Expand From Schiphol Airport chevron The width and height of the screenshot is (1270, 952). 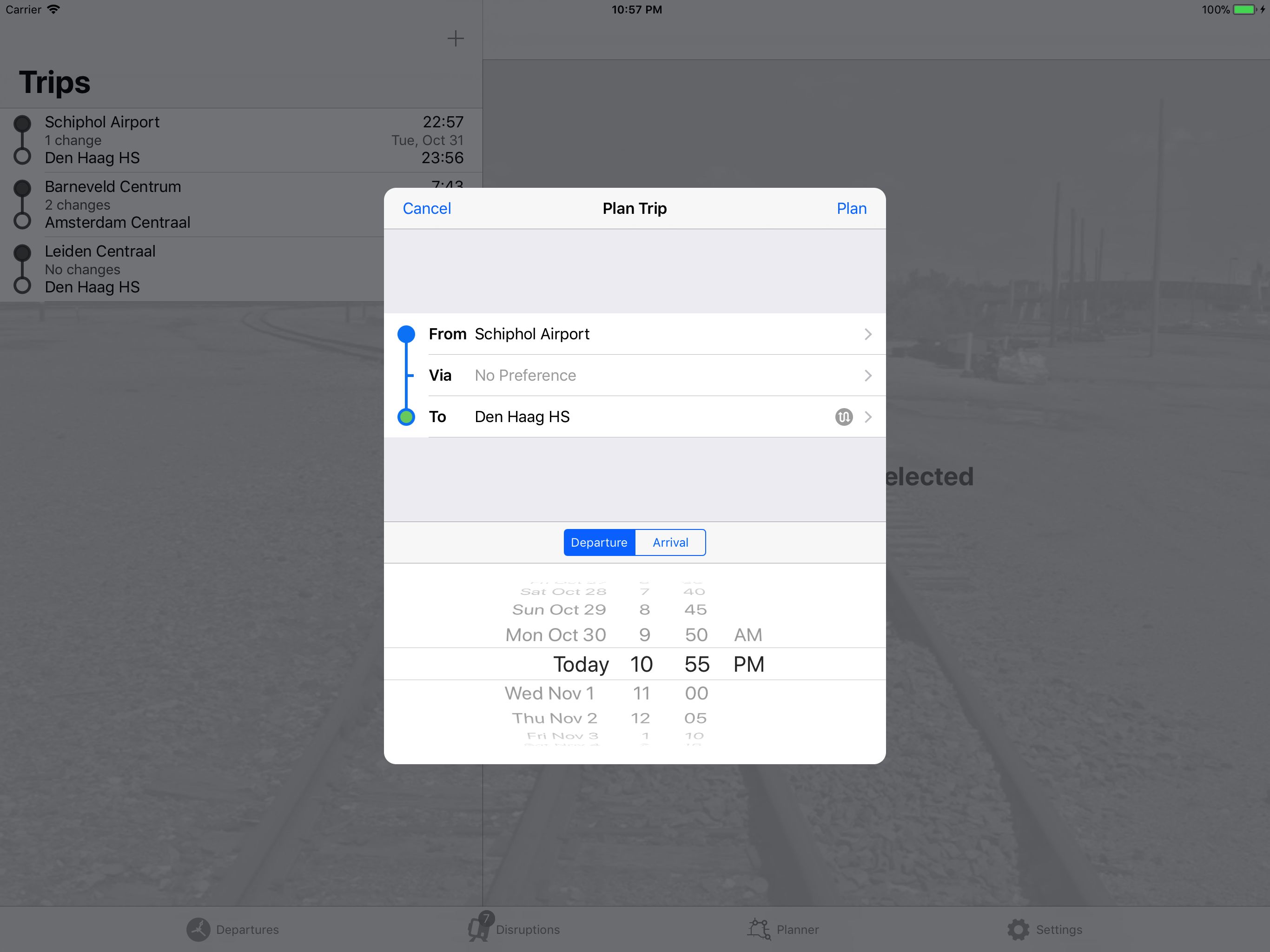click(867, 334)
